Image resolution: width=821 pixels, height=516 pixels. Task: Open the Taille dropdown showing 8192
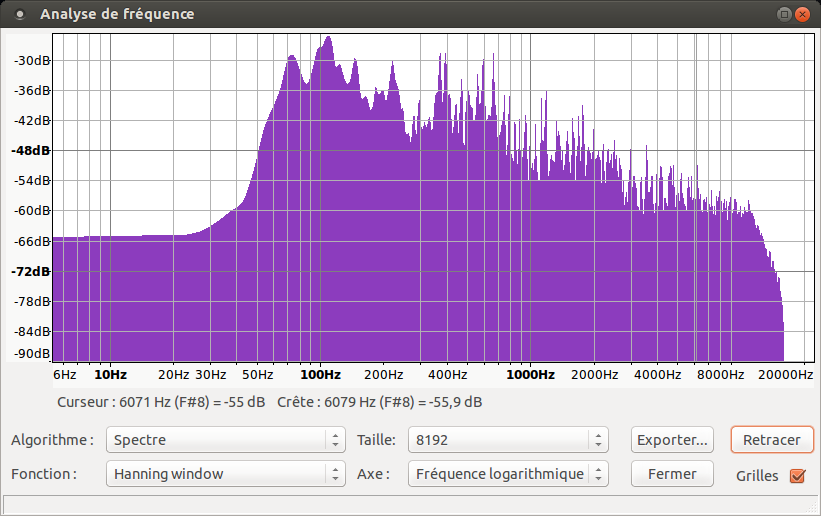pos(508,440)
